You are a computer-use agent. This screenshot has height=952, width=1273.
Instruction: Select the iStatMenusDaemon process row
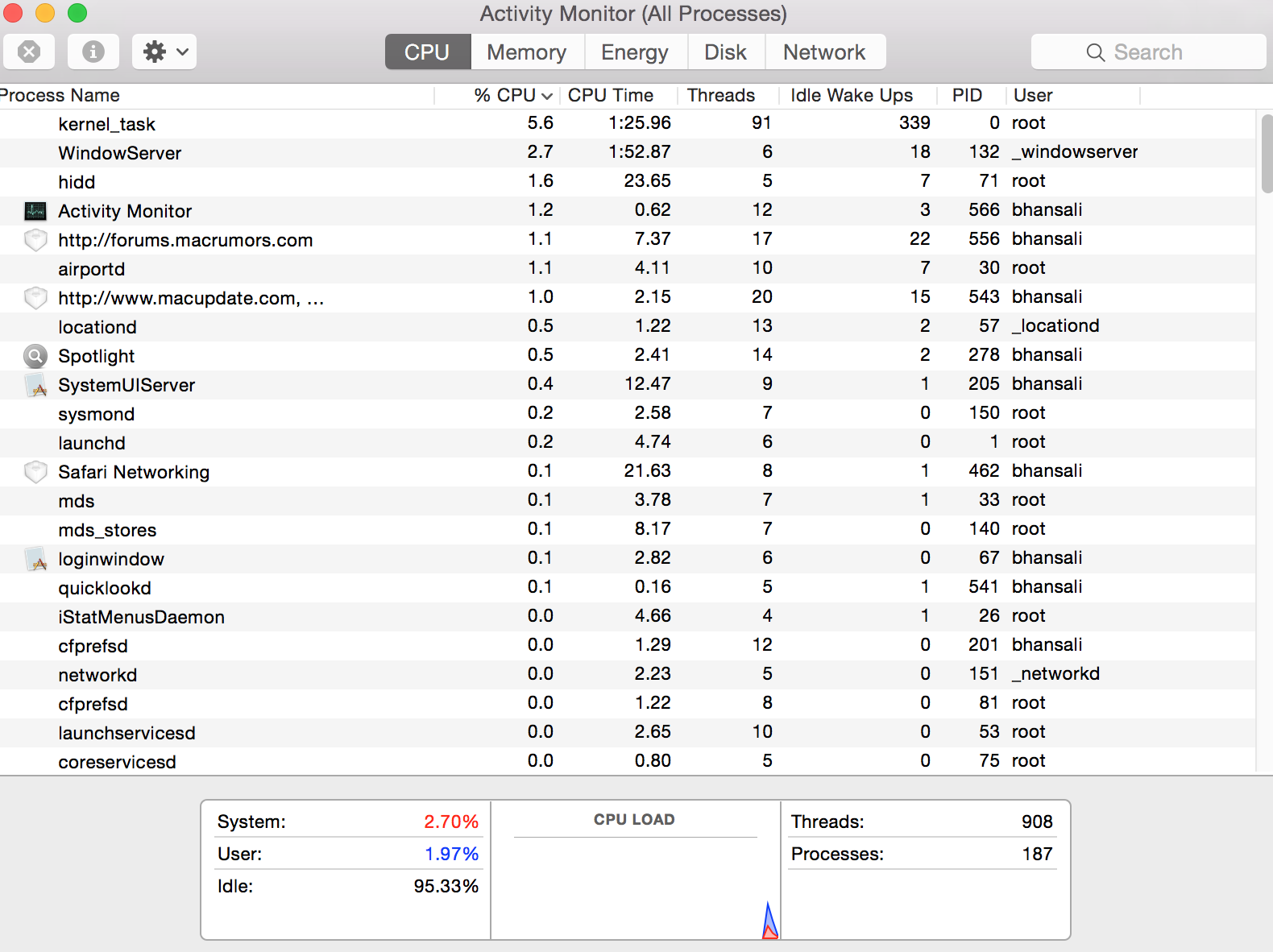coord(628,617)
